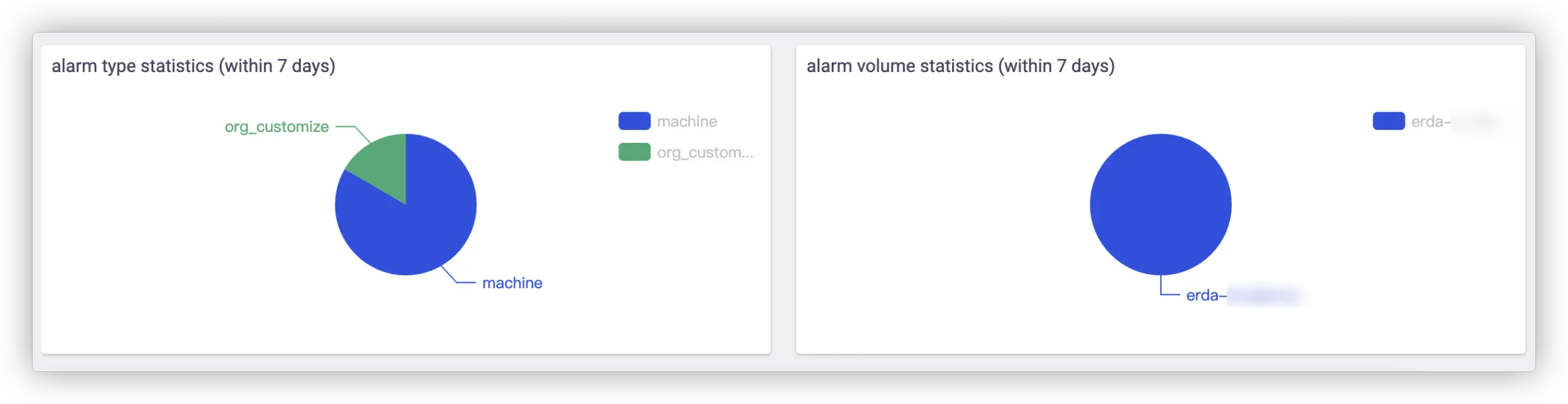Click the erda- label leader line
Viewport: 1568px width, 404px height.
click(1162, 291)
